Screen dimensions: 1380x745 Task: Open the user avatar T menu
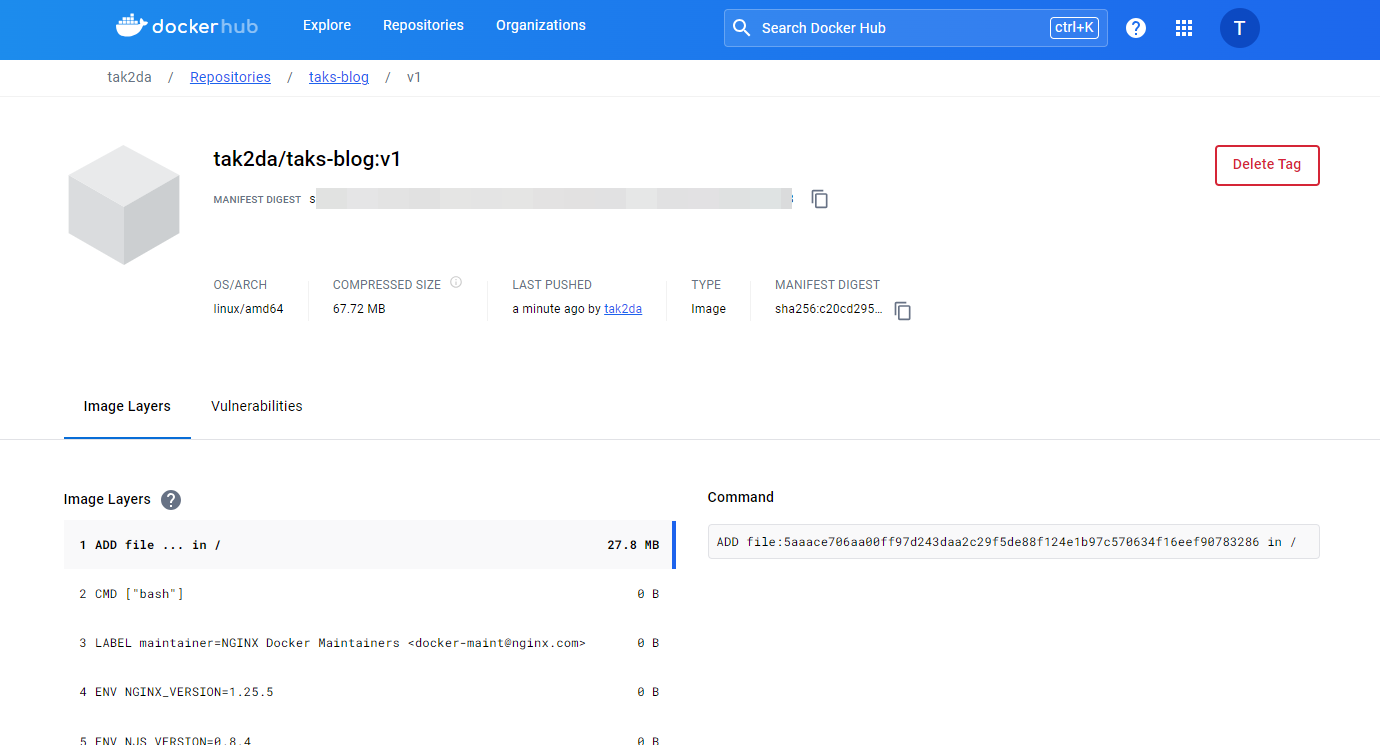(x=1240, y=28)
